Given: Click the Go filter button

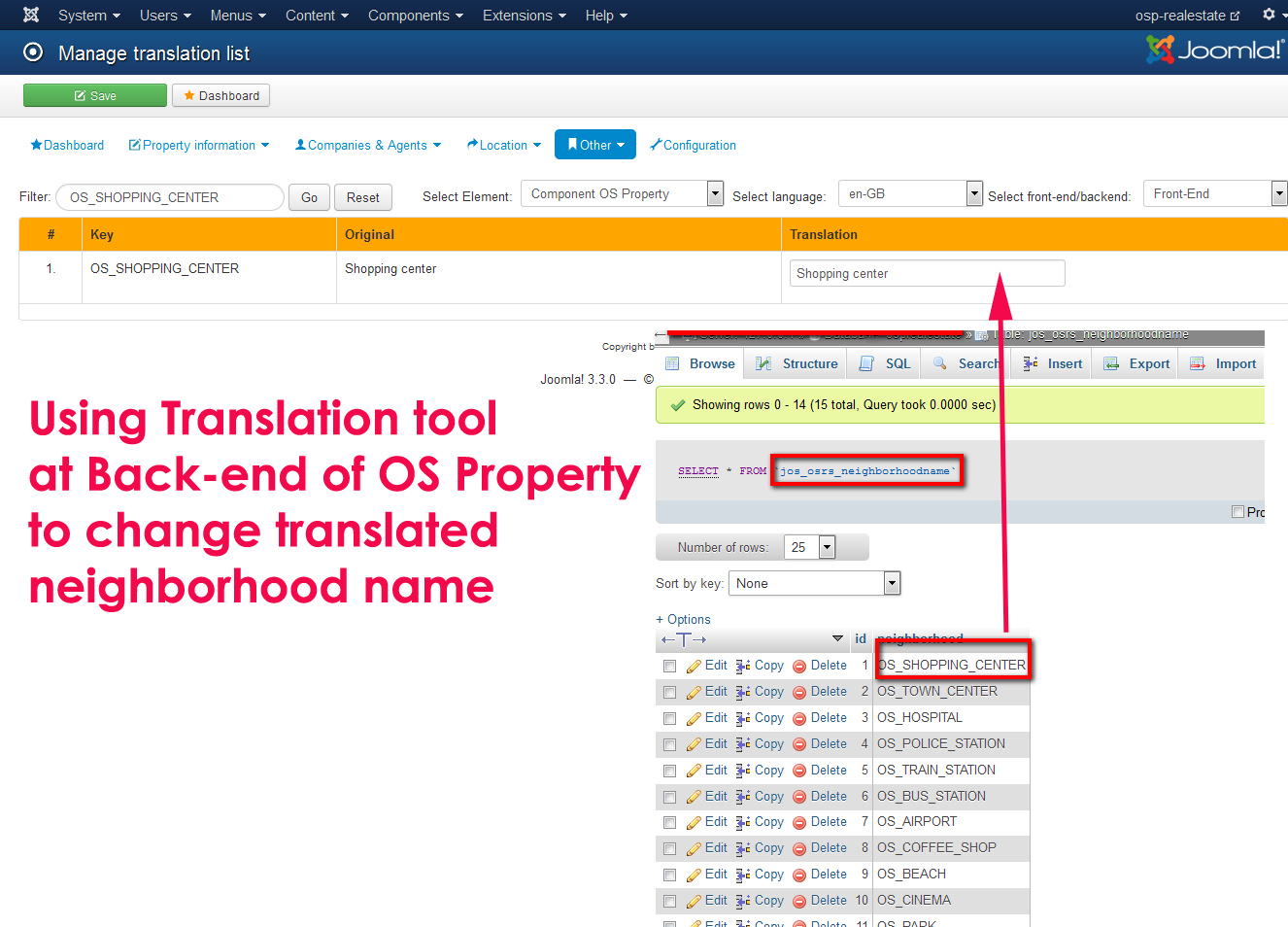Looking at the screenshot, I should [309, 197].
